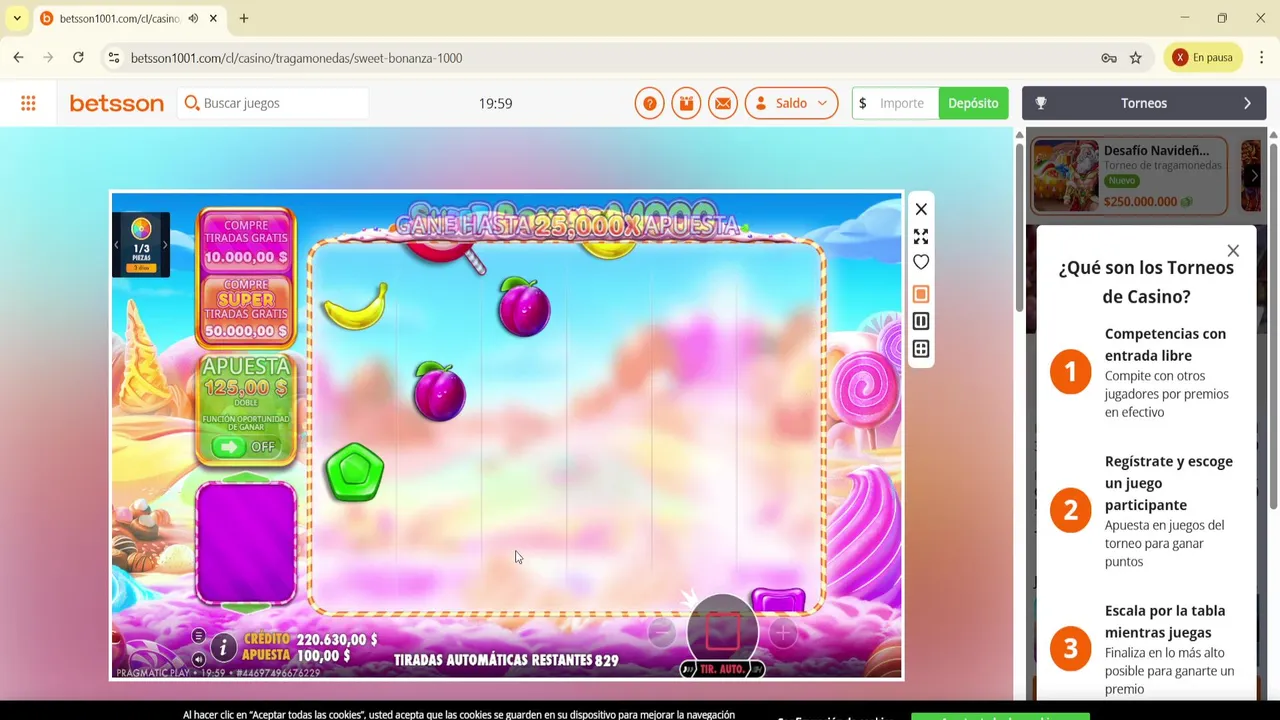This screenshot has height=720, width=1280.
Task: Go back in browser history
Action: (x=18, y=58)
